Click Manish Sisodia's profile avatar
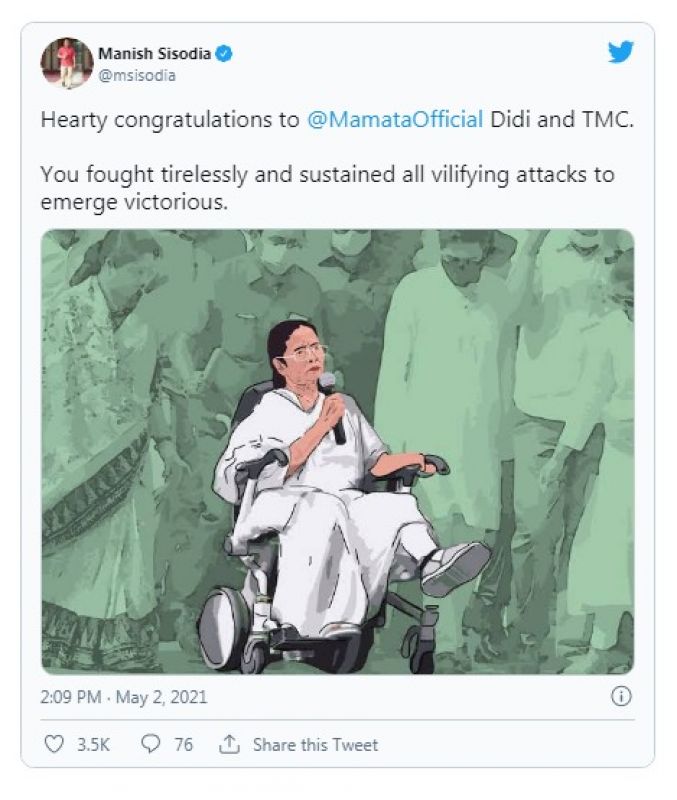The width and height of the screenshot is (677, 800). tap(66, 63)
